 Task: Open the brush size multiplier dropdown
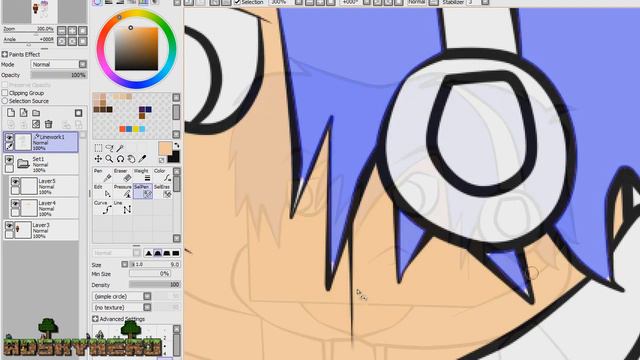point(125,264)
